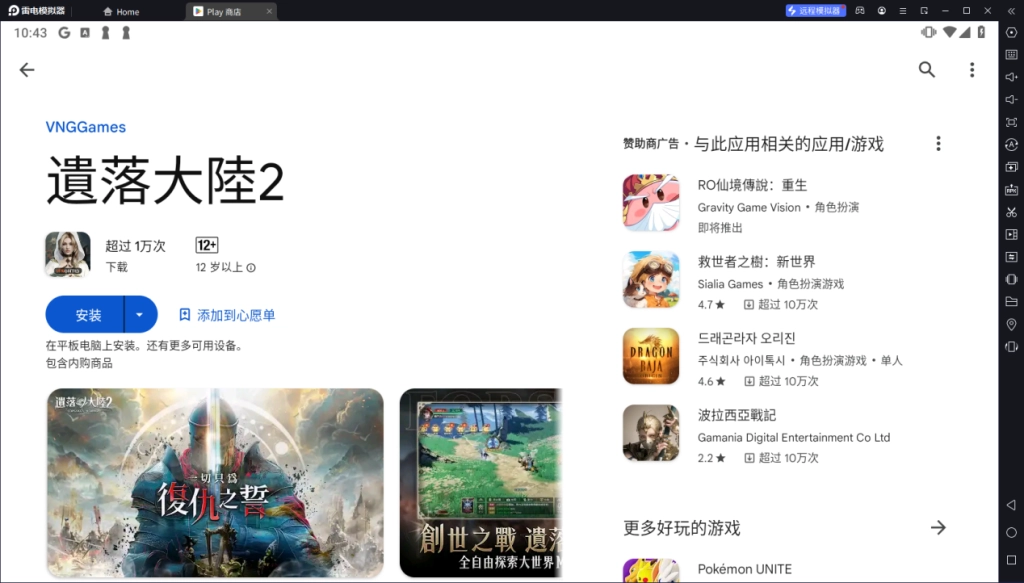The height and width of the screenshot is (583, 1024).
Task: Add the game to wishlist (添加到心愿单)
Action: [227, 315]
